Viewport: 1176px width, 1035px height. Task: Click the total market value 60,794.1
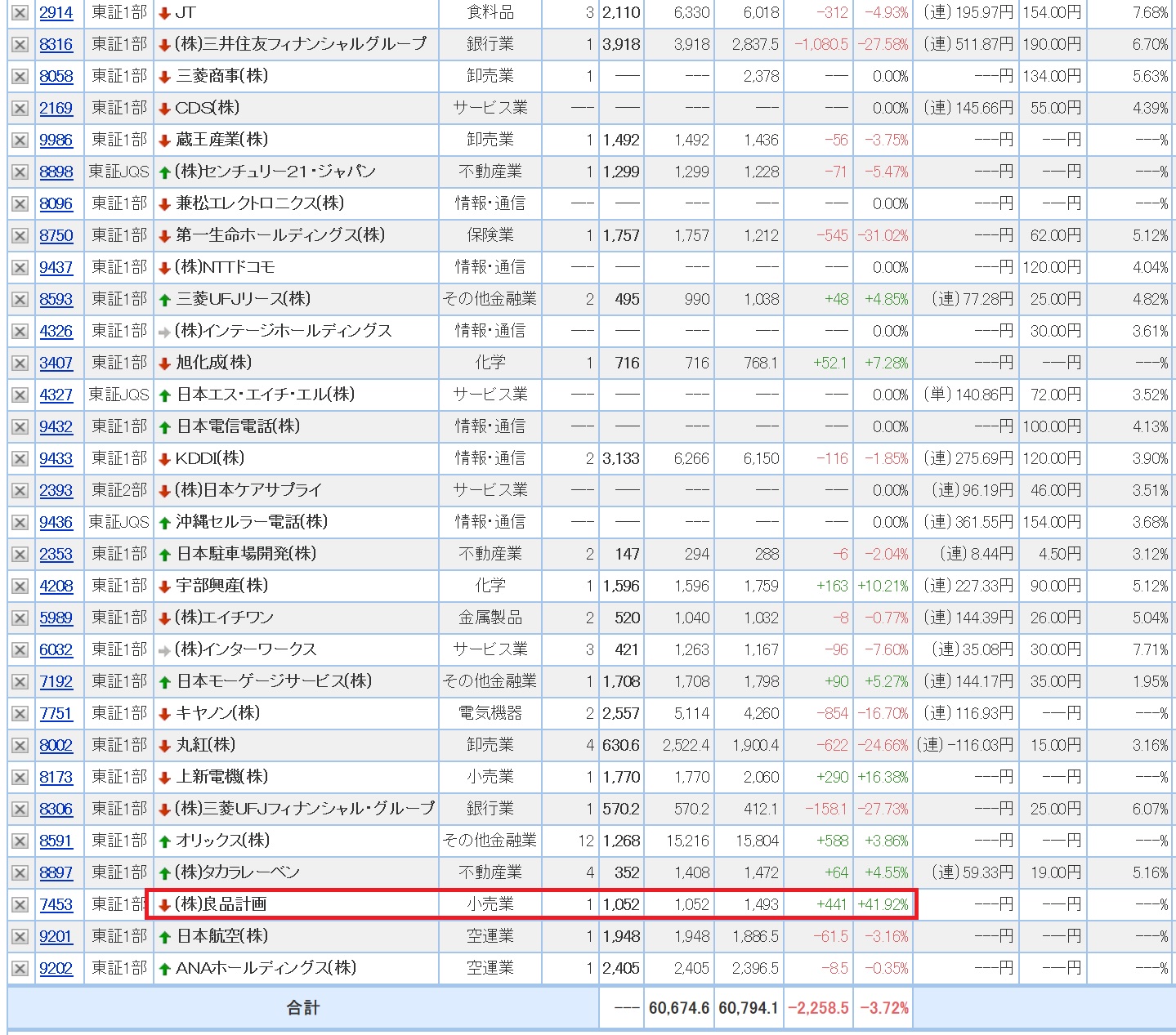[x=749, y=1008]
